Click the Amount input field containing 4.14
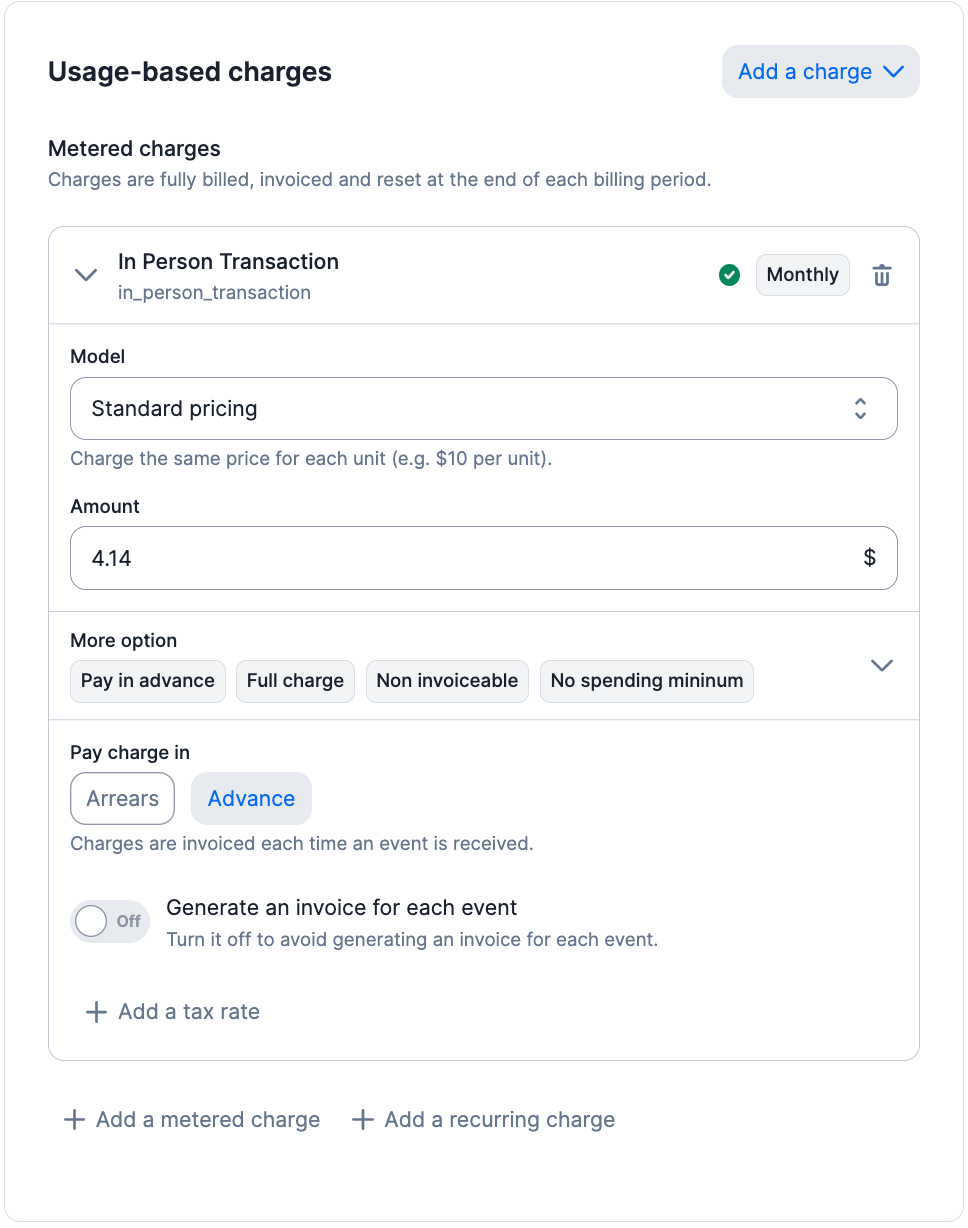Viewport: 968px width, 1228px height. pos(460,558)
